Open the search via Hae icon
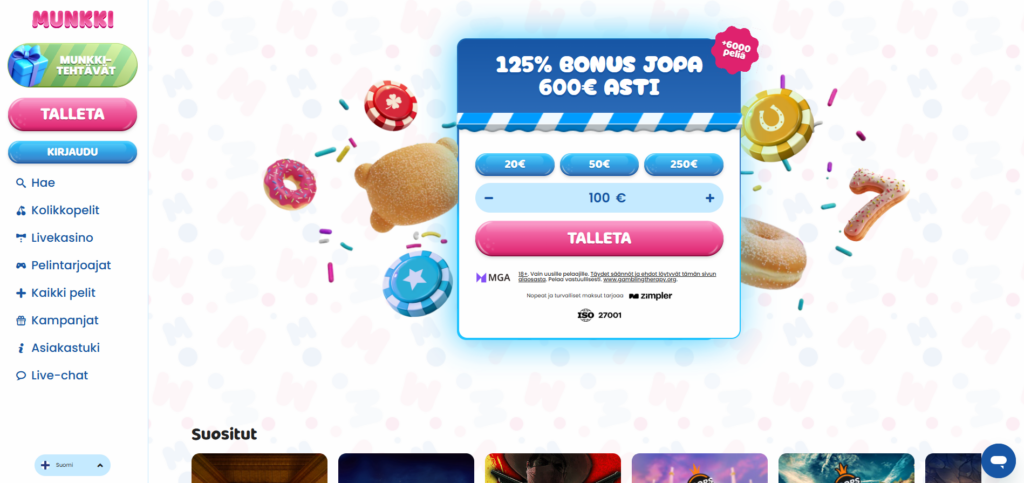1024x483 pixels. (21, 183)
